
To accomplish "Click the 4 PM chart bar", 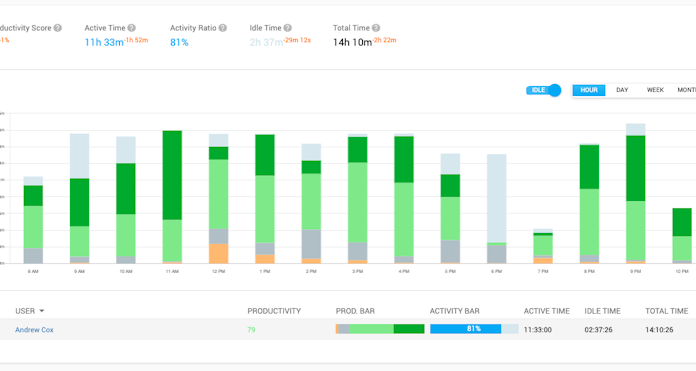I will [404, 199].
